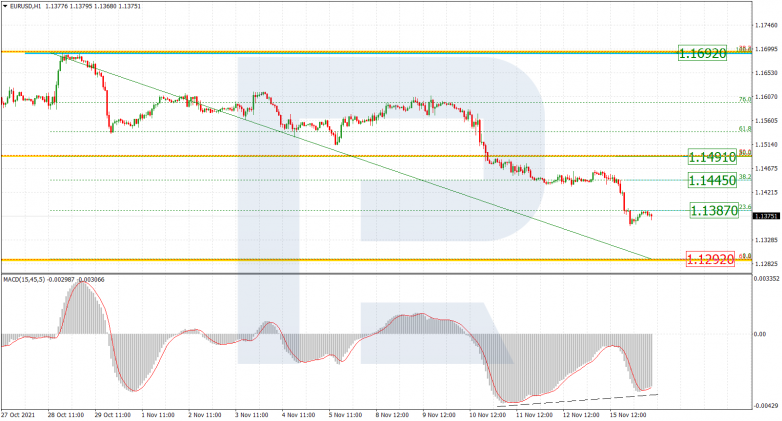The image size is (782, 421).
Task: Click the red 1.12920 price label
Action: pos(710,259)
